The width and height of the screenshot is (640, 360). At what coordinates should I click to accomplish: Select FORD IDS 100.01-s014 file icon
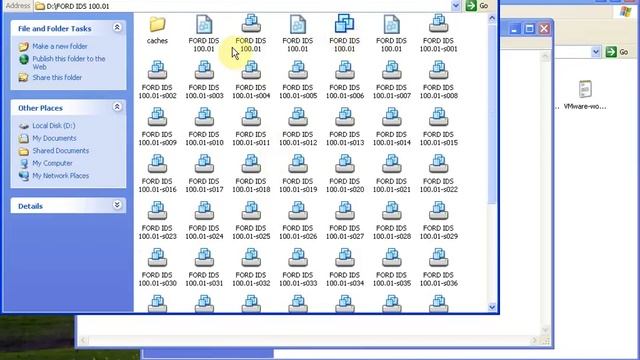pos(392,117)
